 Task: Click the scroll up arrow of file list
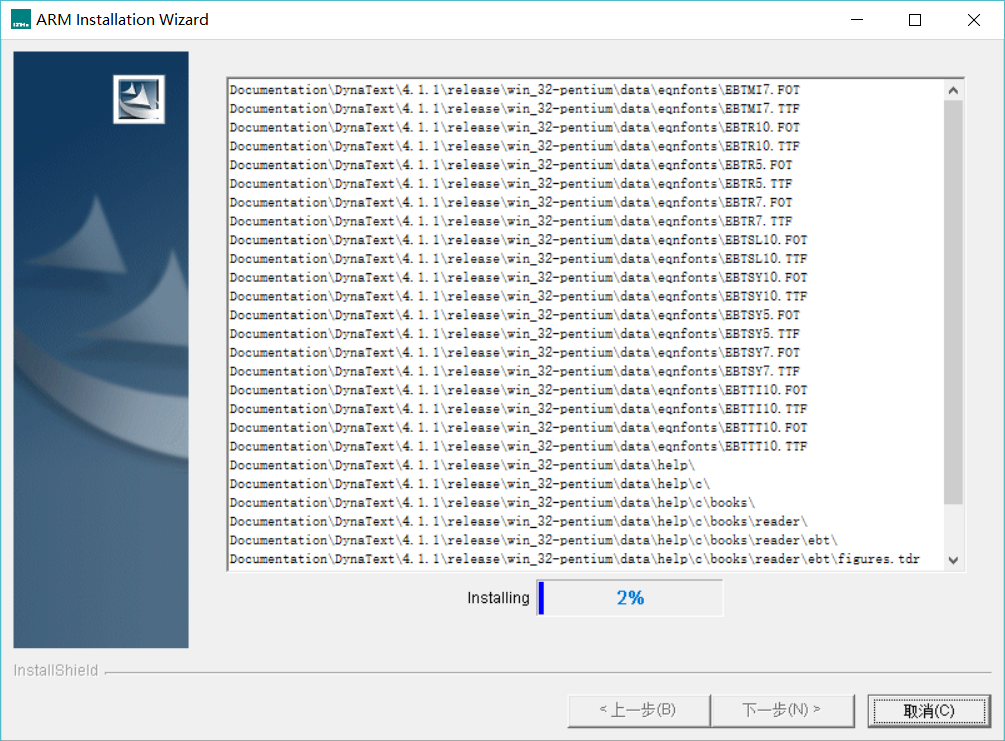[x=953, y=90]
